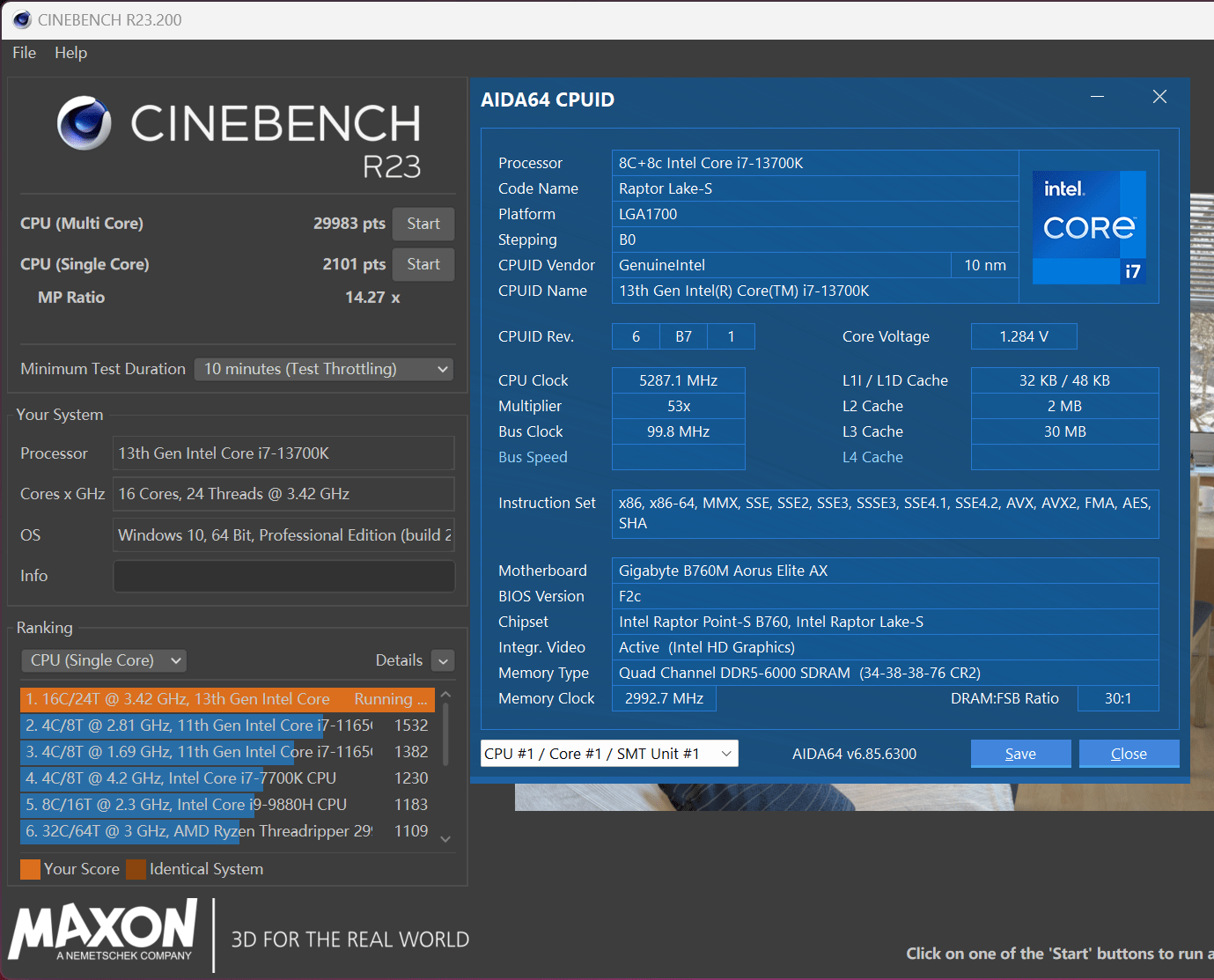The width and height of the screenshot is (1214, 980).
Task: Click the Instruction Set list field
Action: pyautogui.click(x=886, y=513)
